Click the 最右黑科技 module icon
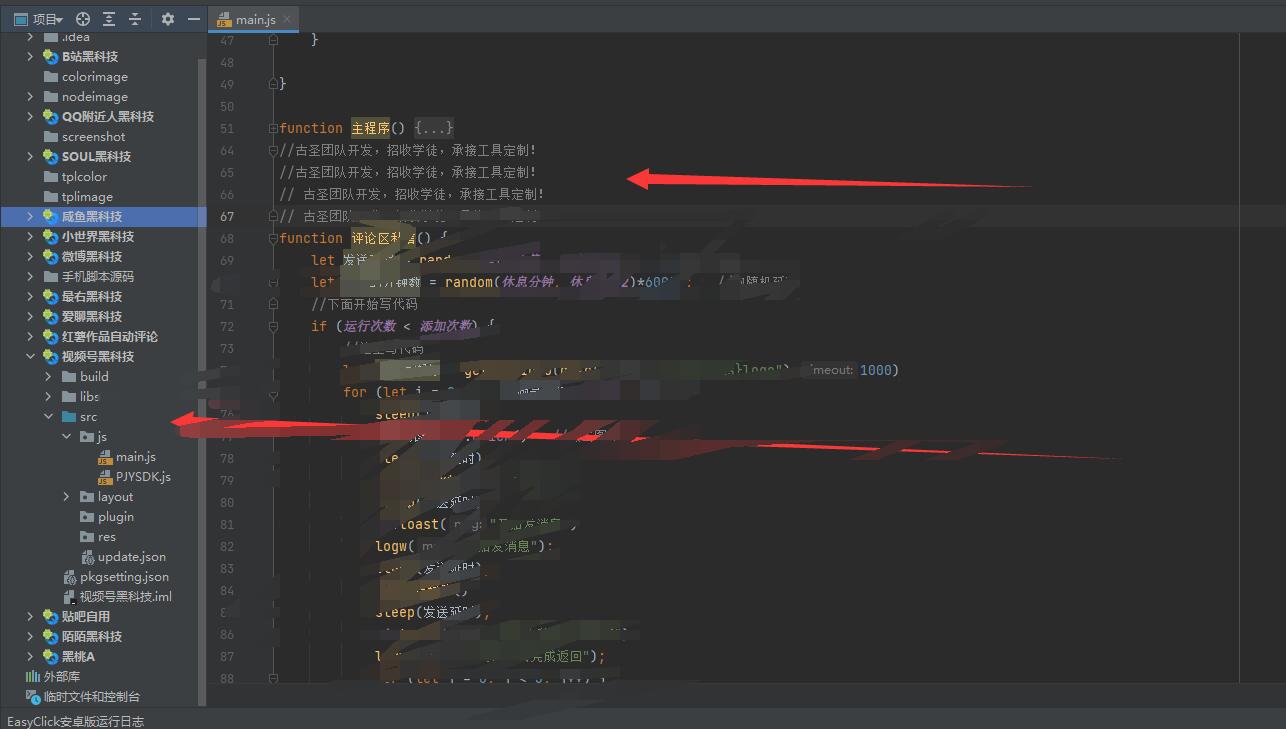Screen dimensions: 1286x729 pyautogui.click(x=51, y=297)
